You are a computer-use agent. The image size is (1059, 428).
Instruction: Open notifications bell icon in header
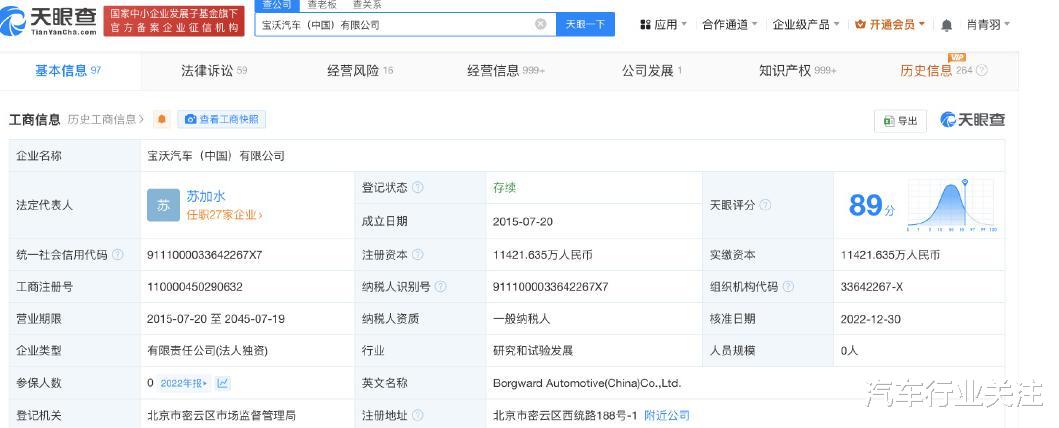pos(946,25)
